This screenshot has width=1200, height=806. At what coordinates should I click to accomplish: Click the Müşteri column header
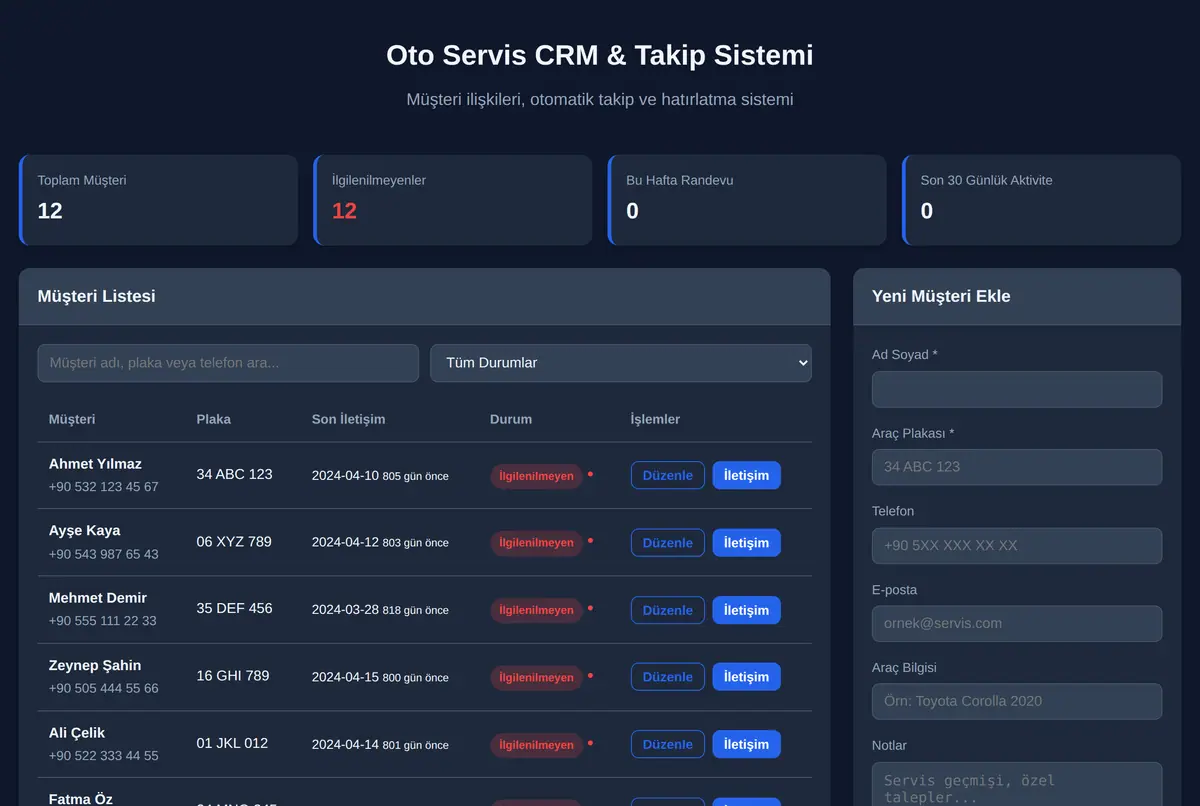[72, 420]
